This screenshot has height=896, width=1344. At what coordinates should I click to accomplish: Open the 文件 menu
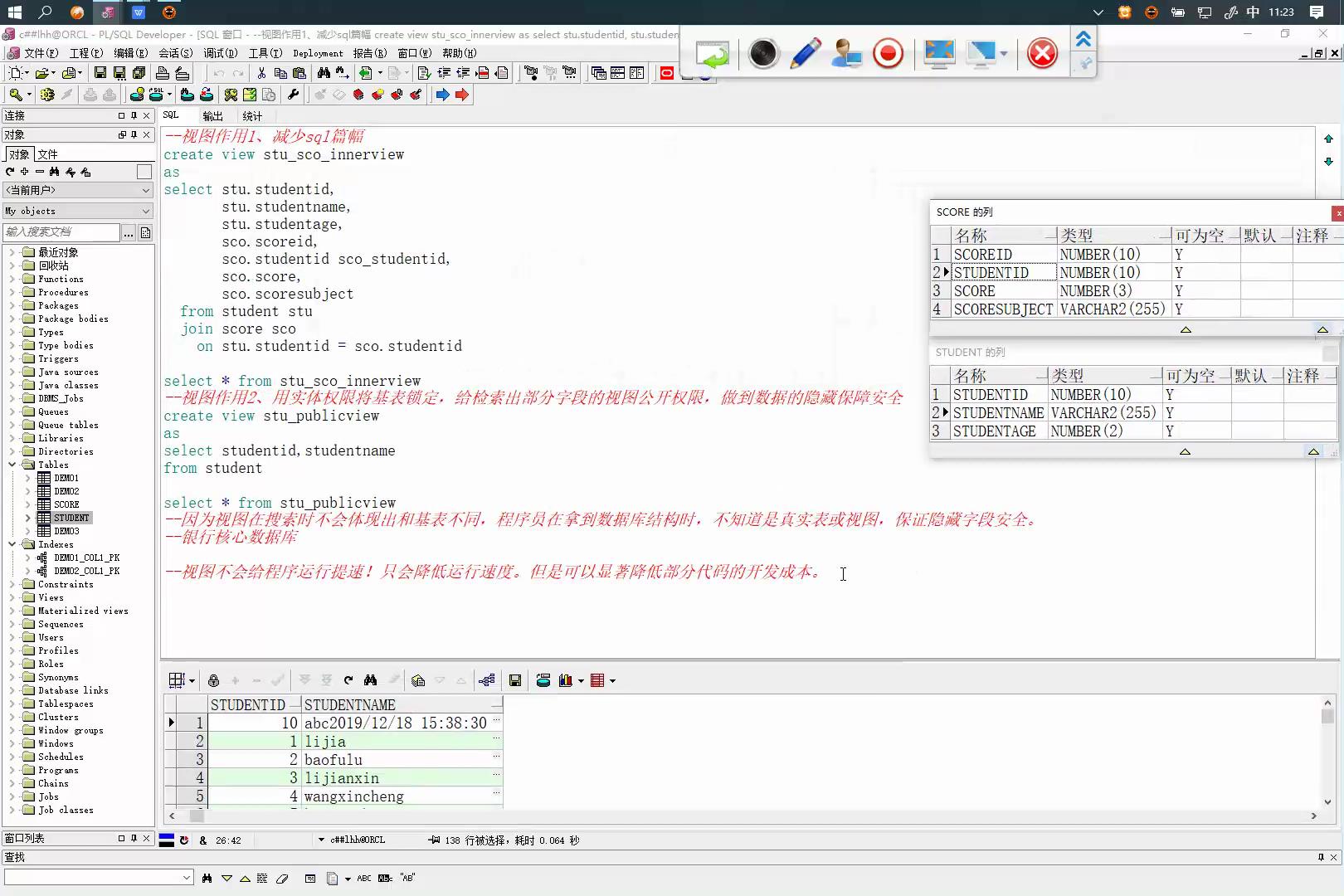pyautogui.click(x=40, y=52)
